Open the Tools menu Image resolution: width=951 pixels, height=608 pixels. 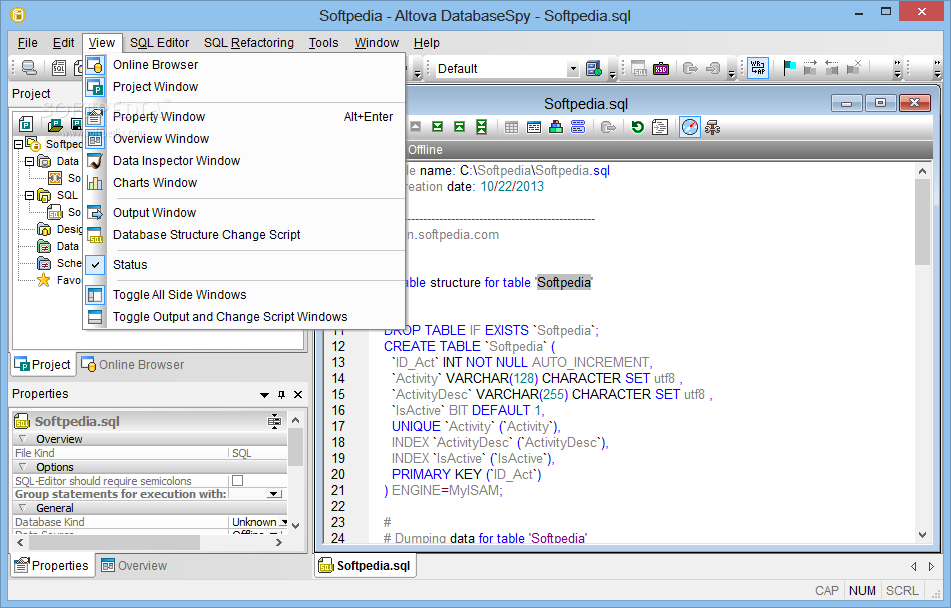pyautogui.click(x=323, y=43)
